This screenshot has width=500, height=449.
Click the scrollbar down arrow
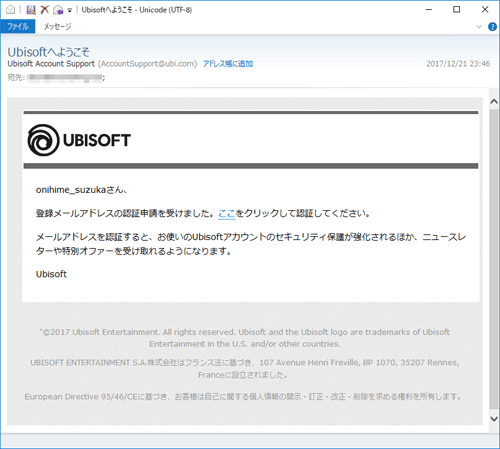pyautogui.click(x=494, y=419)
